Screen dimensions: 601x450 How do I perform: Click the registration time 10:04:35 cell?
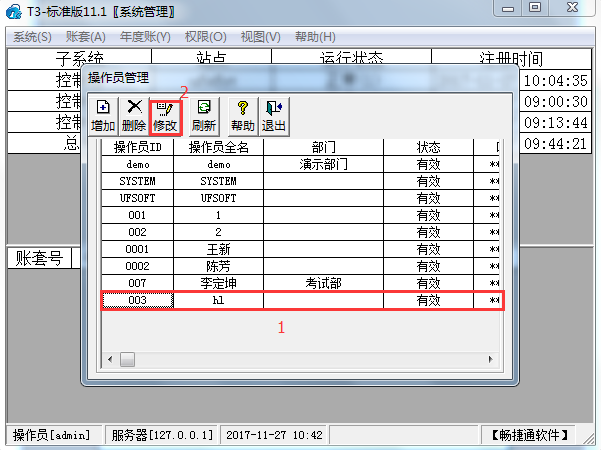point(555,80)
